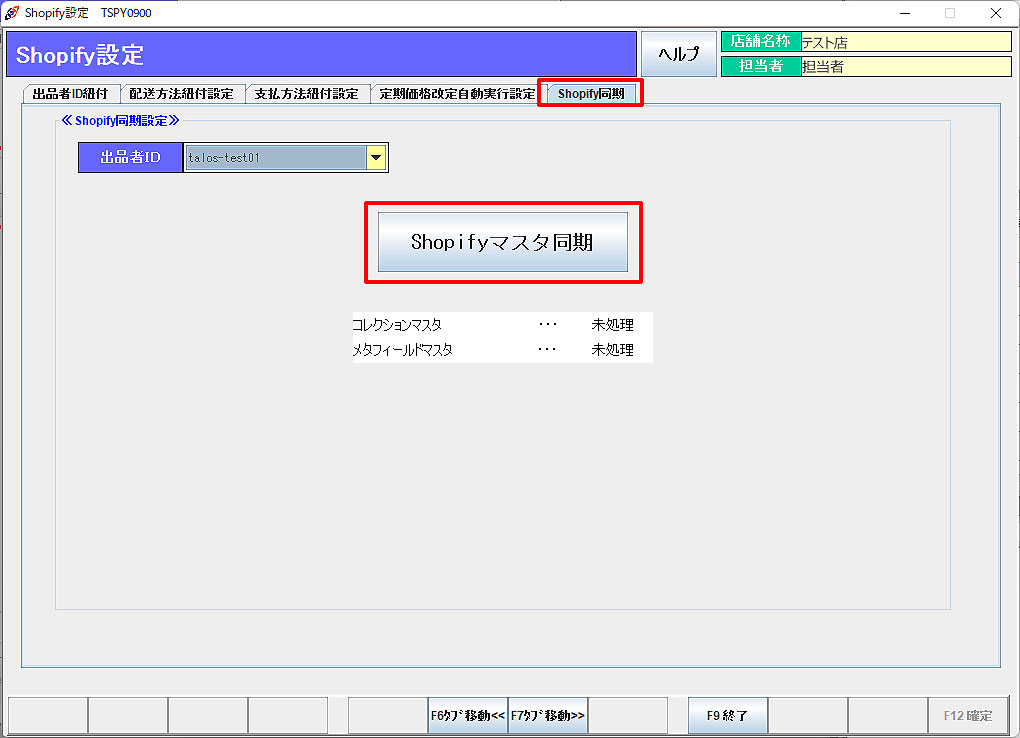Go to the 定期価格改定自動実行設定 tab

(x=457, y=94)
